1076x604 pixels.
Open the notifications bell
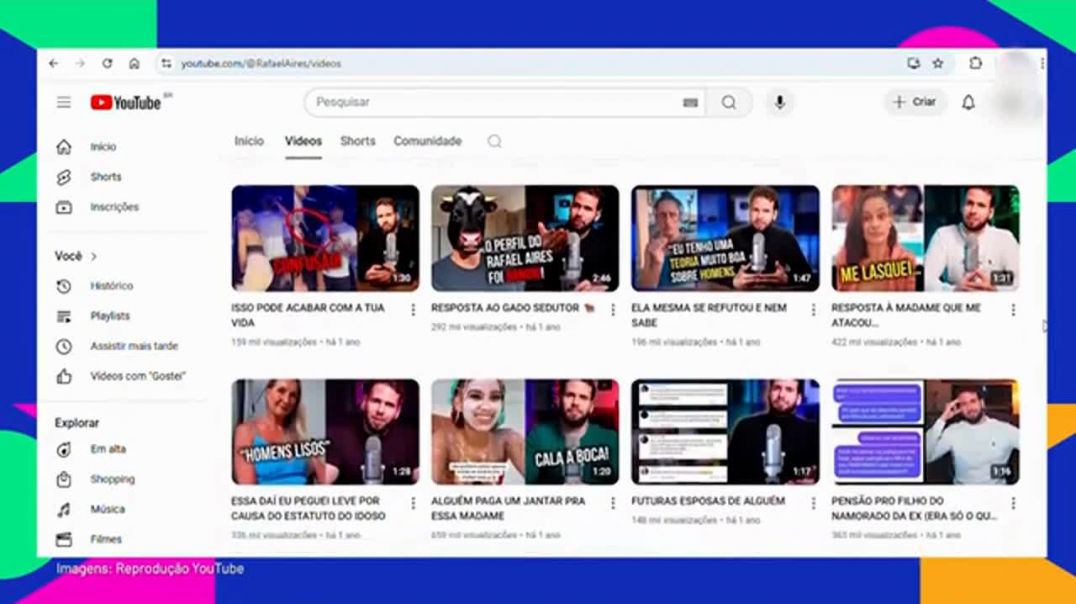968,102
